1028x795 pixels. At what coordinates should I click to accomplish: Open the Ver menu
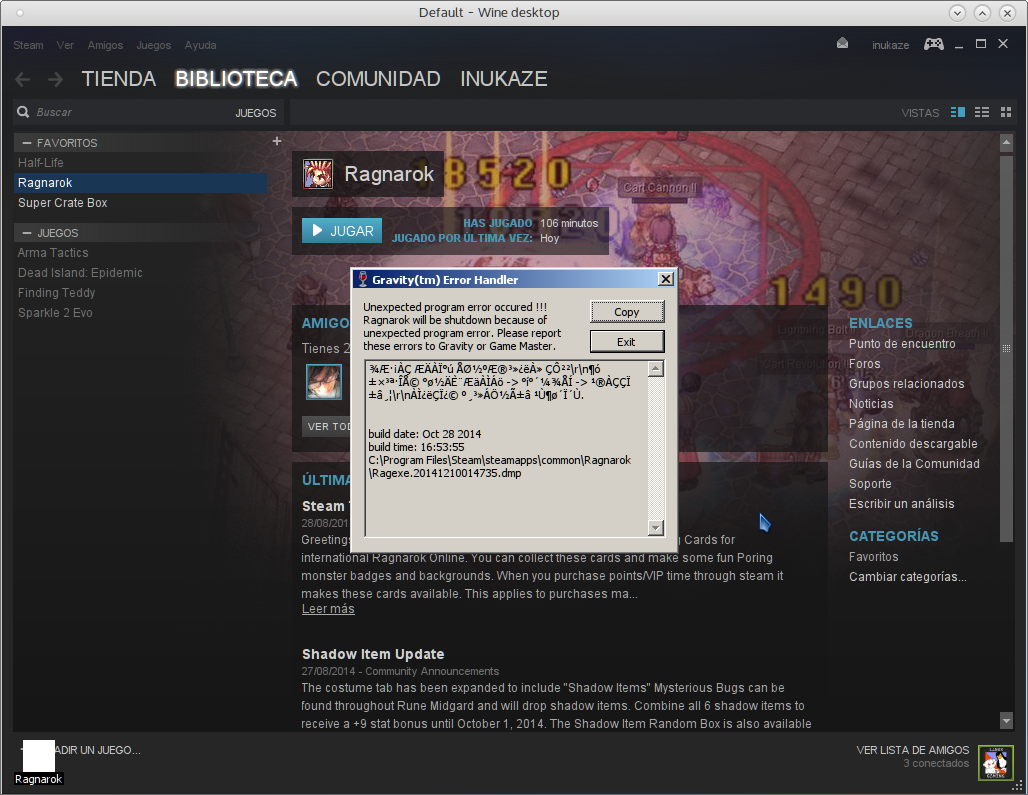(65, 45)
